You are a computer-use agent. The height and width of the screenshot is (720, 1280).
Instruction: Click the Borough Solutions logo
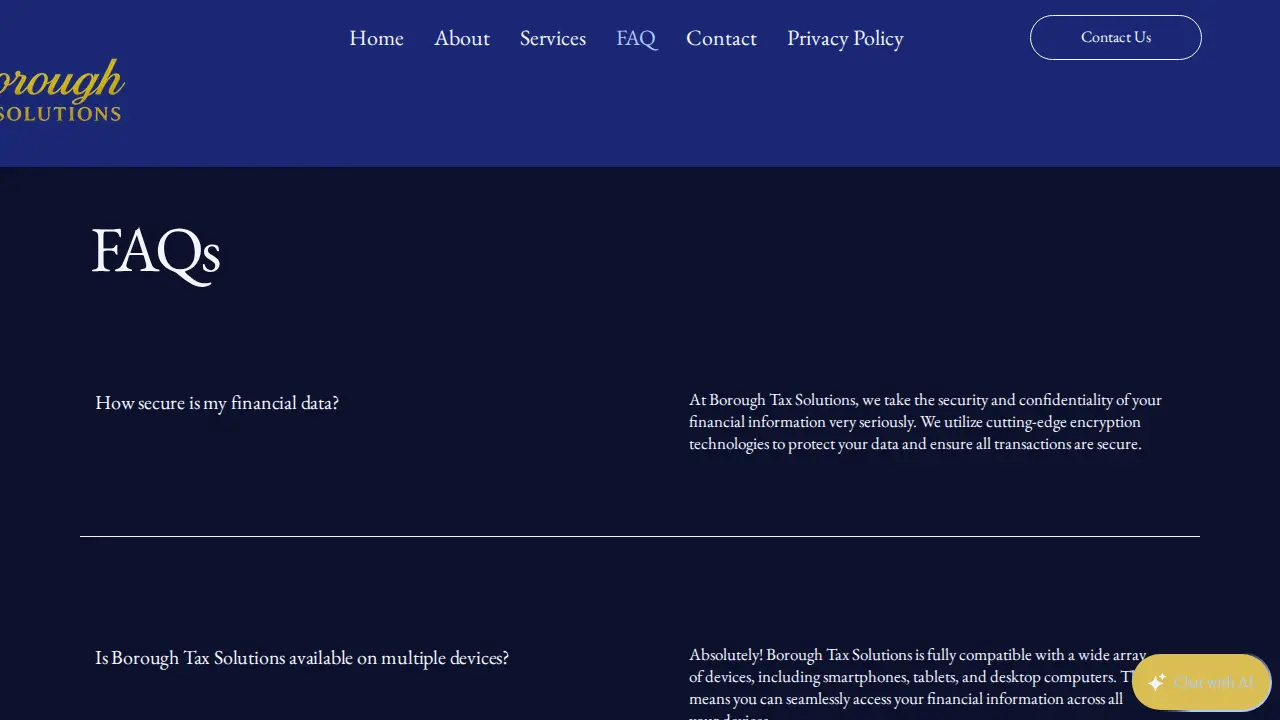[x=61, y=90]
